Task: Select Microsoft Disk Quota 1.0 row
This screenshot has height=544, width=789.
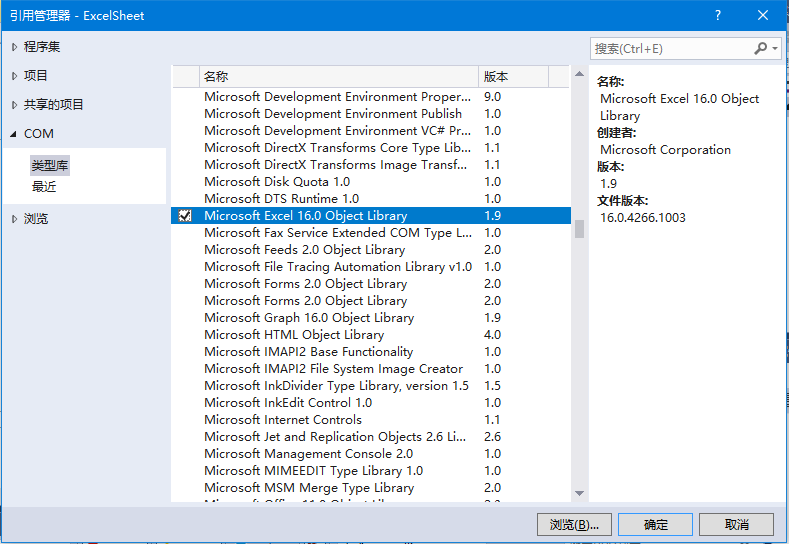Action: click(371, 182)
